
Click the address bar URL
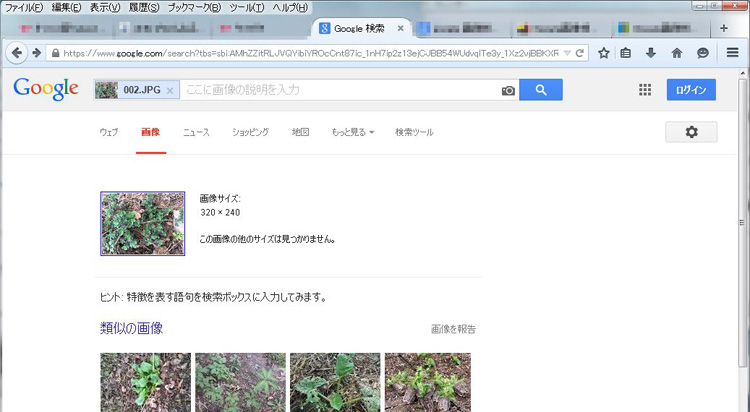coord(311,53)
